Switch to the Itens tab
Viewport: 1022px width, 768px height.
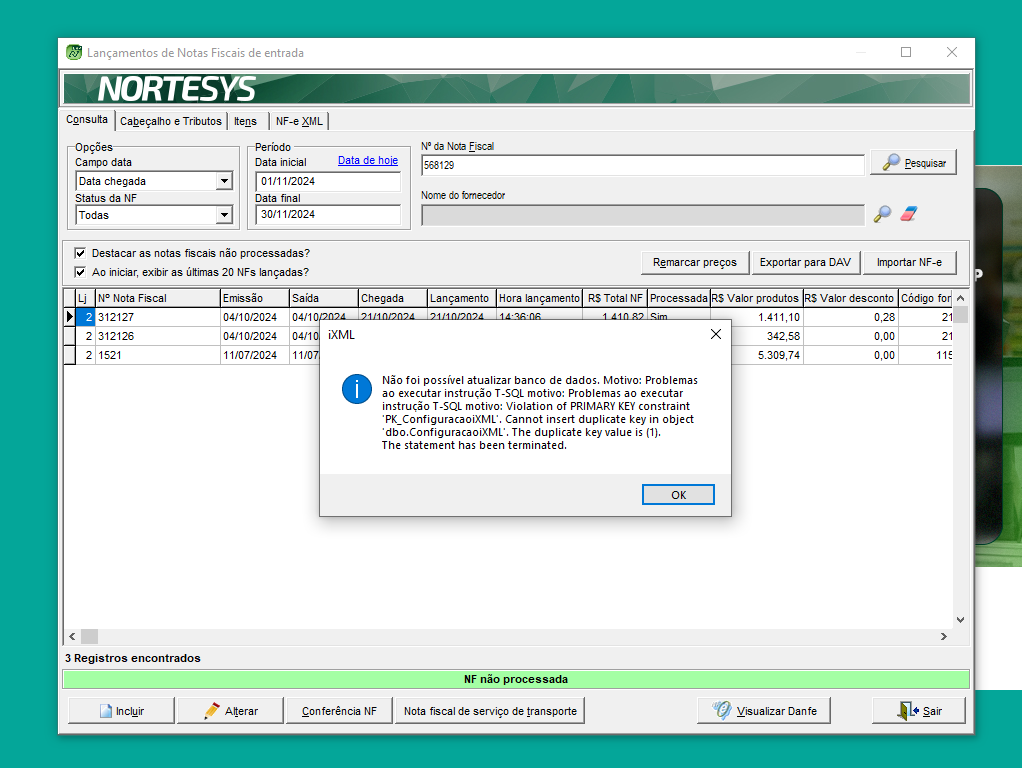click(x=245, y=121)
